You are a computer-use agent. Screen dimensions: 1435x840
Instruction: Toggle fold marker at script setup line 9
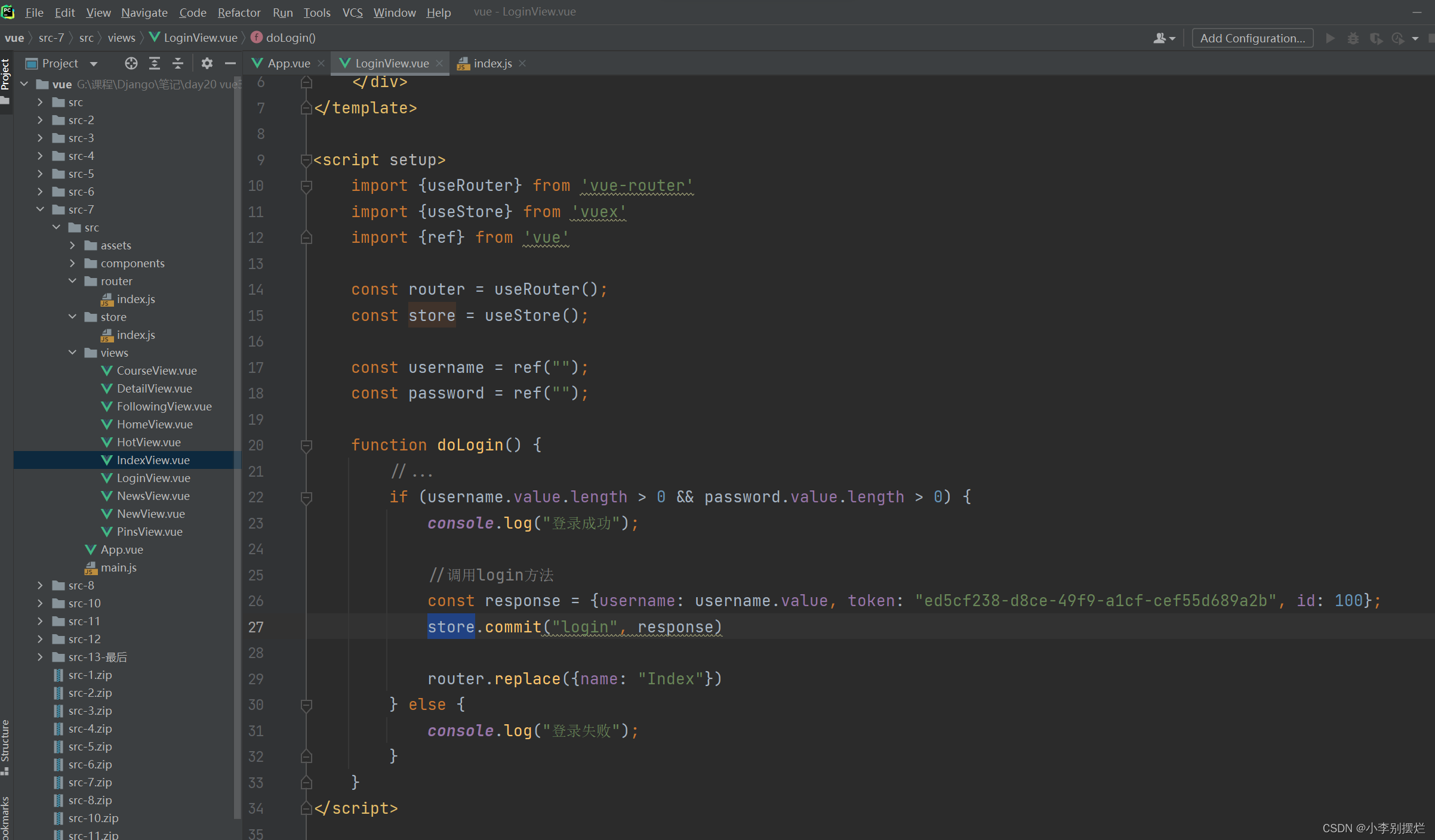[x=306, y=160]
